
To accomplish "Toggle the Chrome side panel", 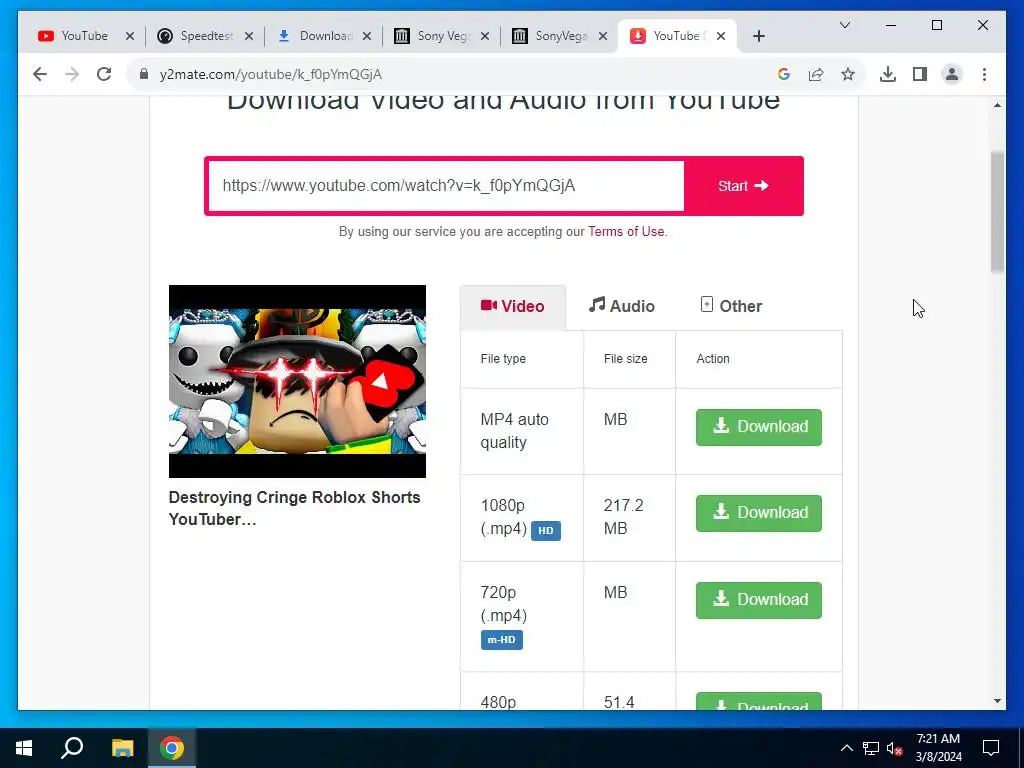I will tap(920, 74).
